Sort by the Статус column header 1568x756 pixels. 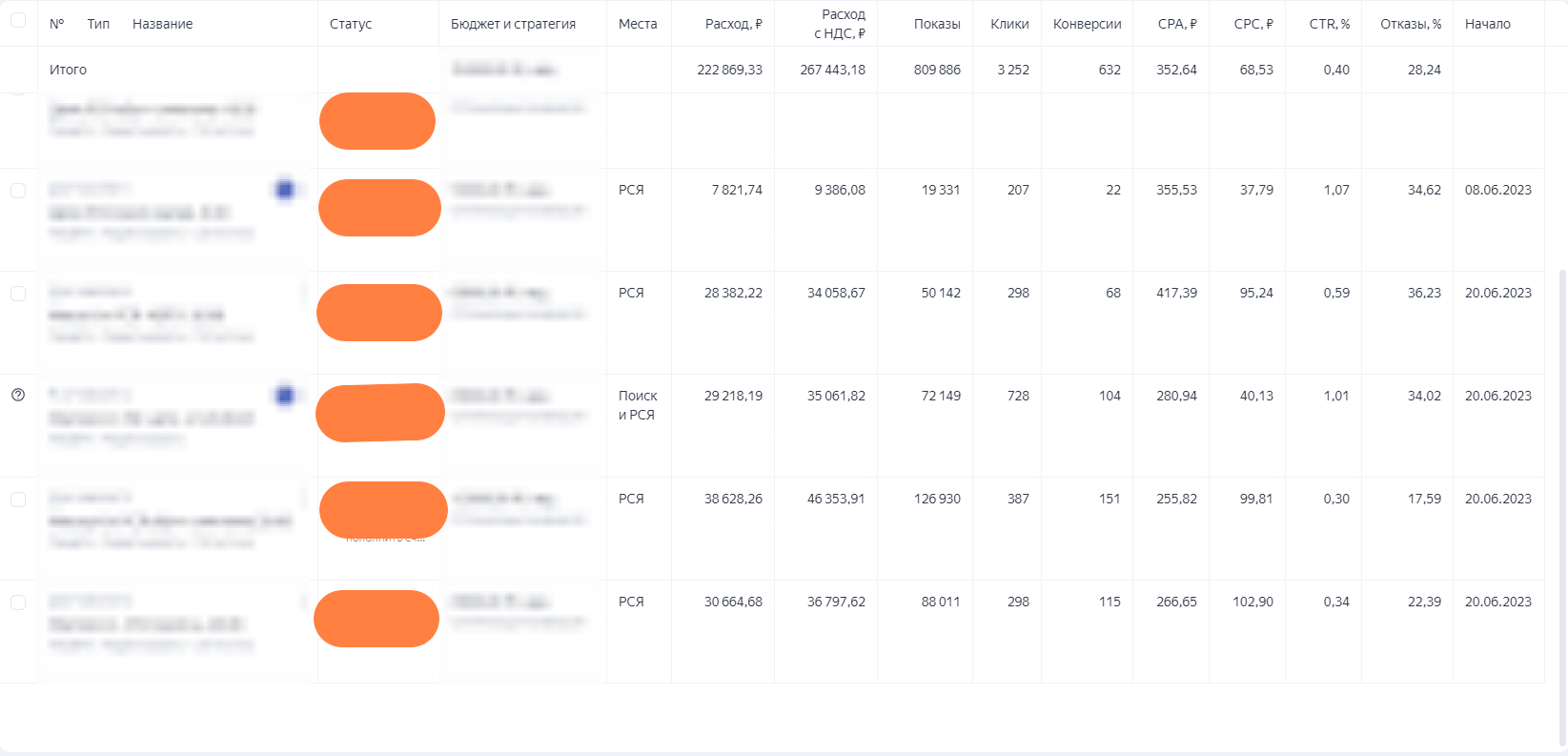351,24
